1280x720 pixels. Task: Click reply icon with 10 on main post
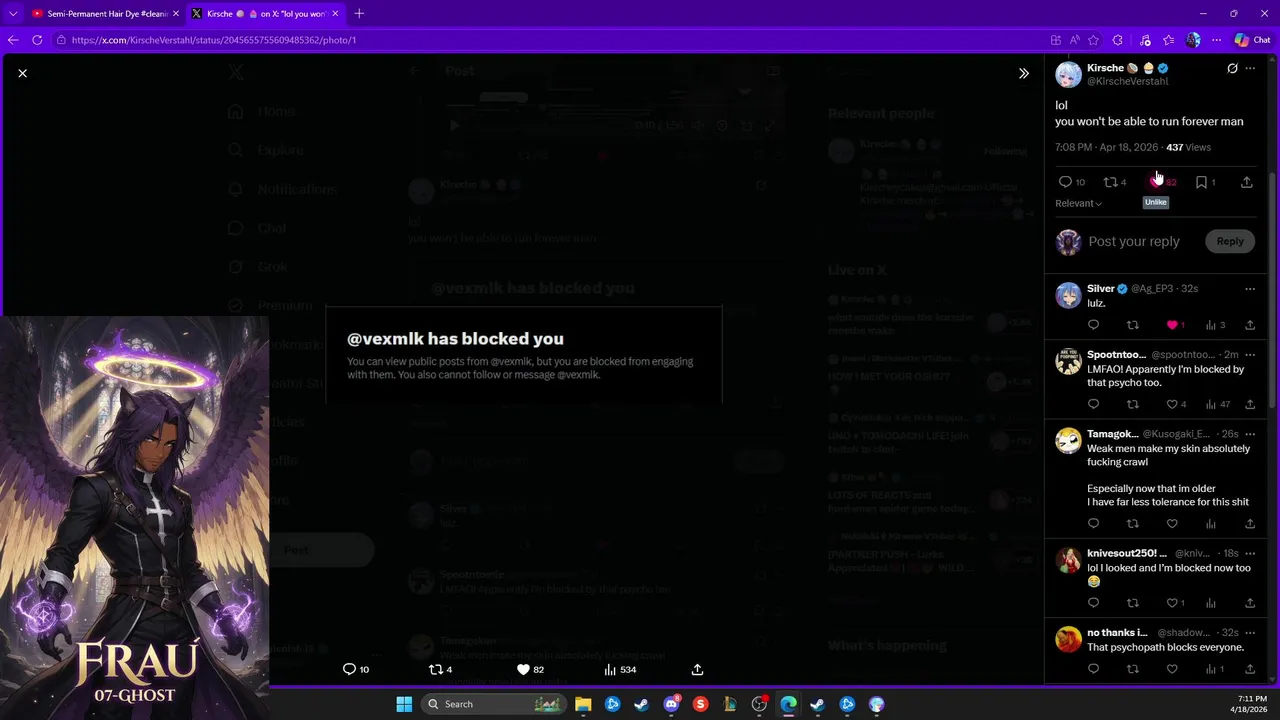click(x=1072, y=182)
